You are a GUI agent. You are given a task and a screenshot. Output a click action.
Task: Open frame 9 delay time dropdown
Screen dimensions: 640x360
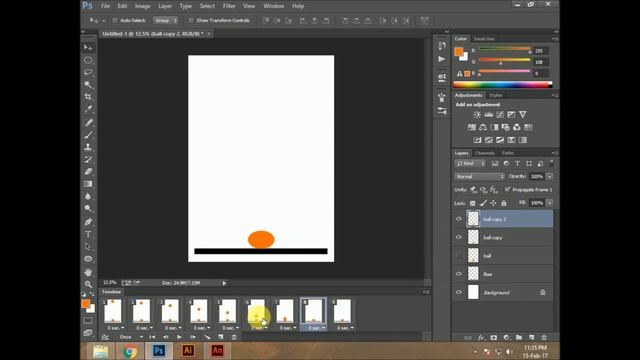click(x=345, y=328)
